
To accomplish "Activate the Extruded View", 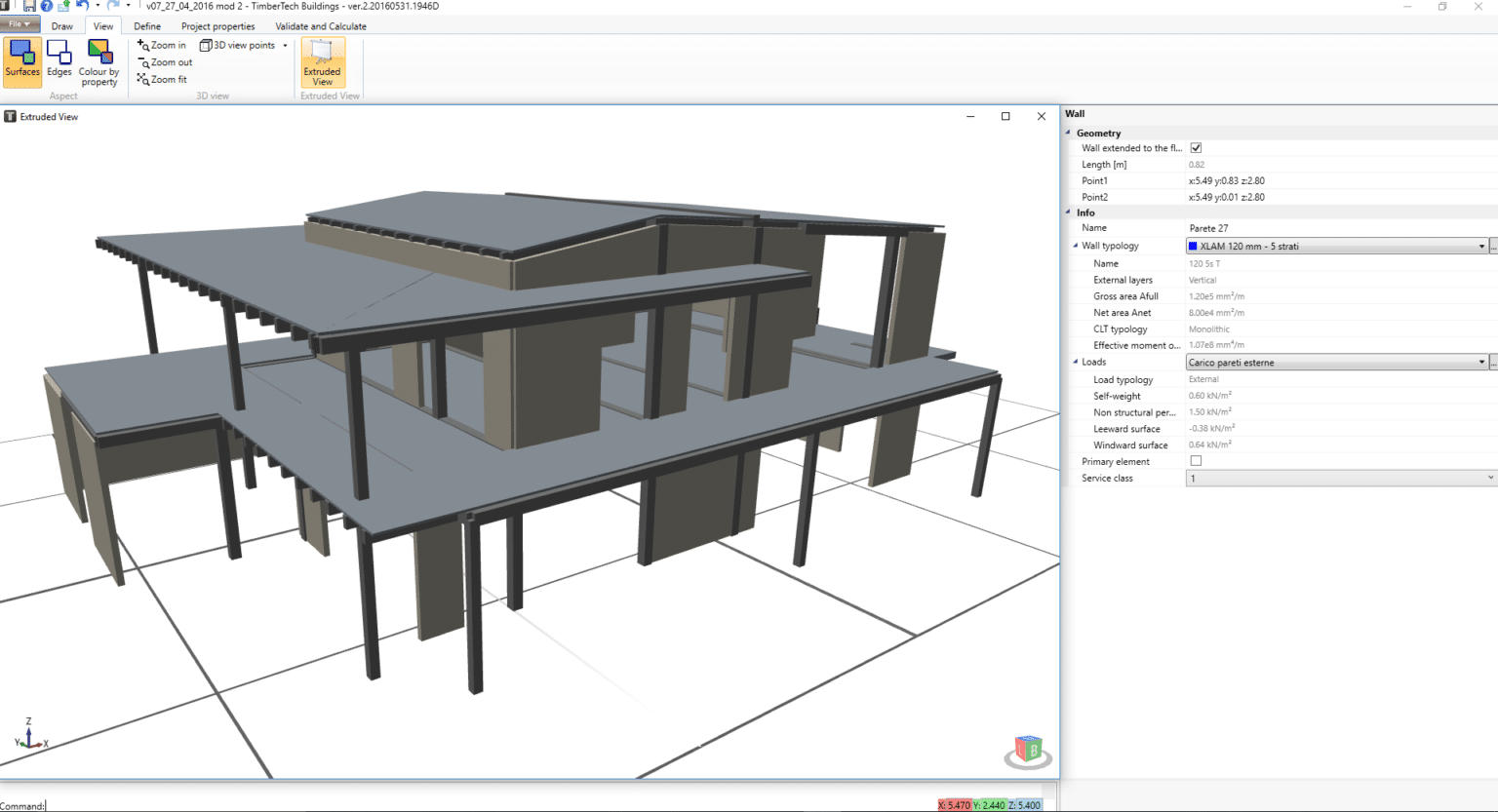I will point(322,63).
